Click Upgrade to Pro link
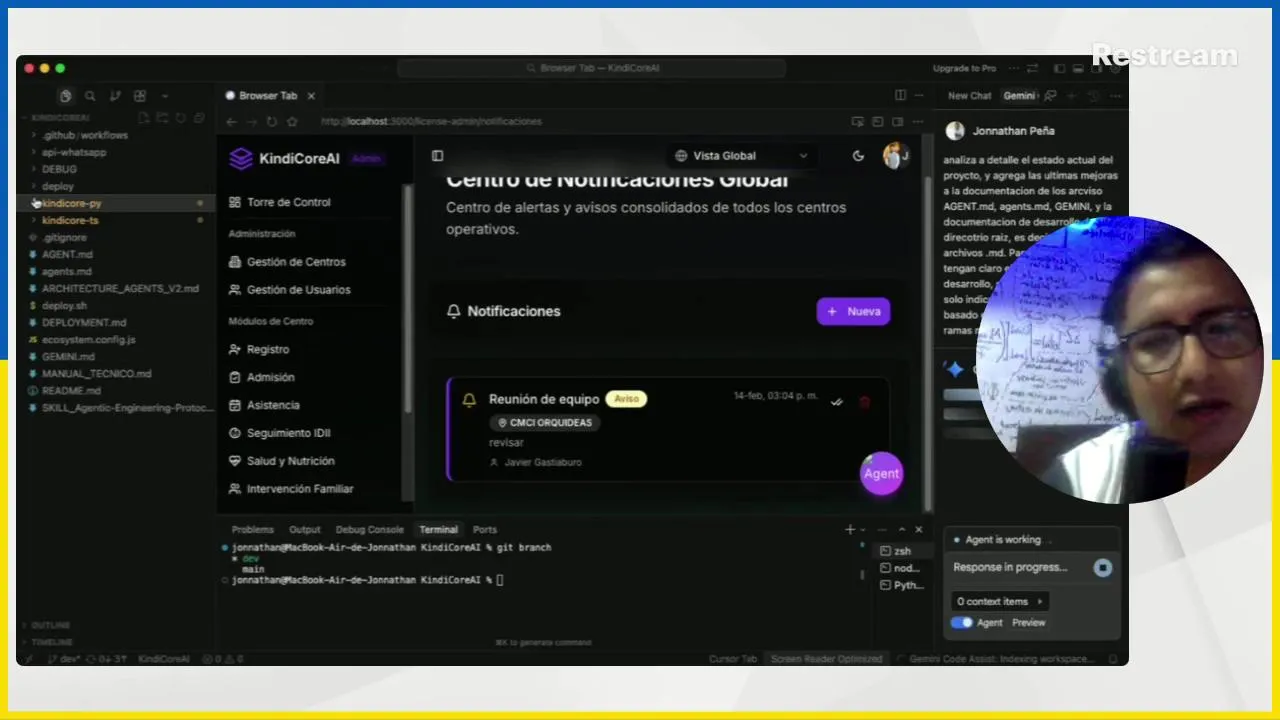Viewport: 1280px width, 720px height. 964,68
